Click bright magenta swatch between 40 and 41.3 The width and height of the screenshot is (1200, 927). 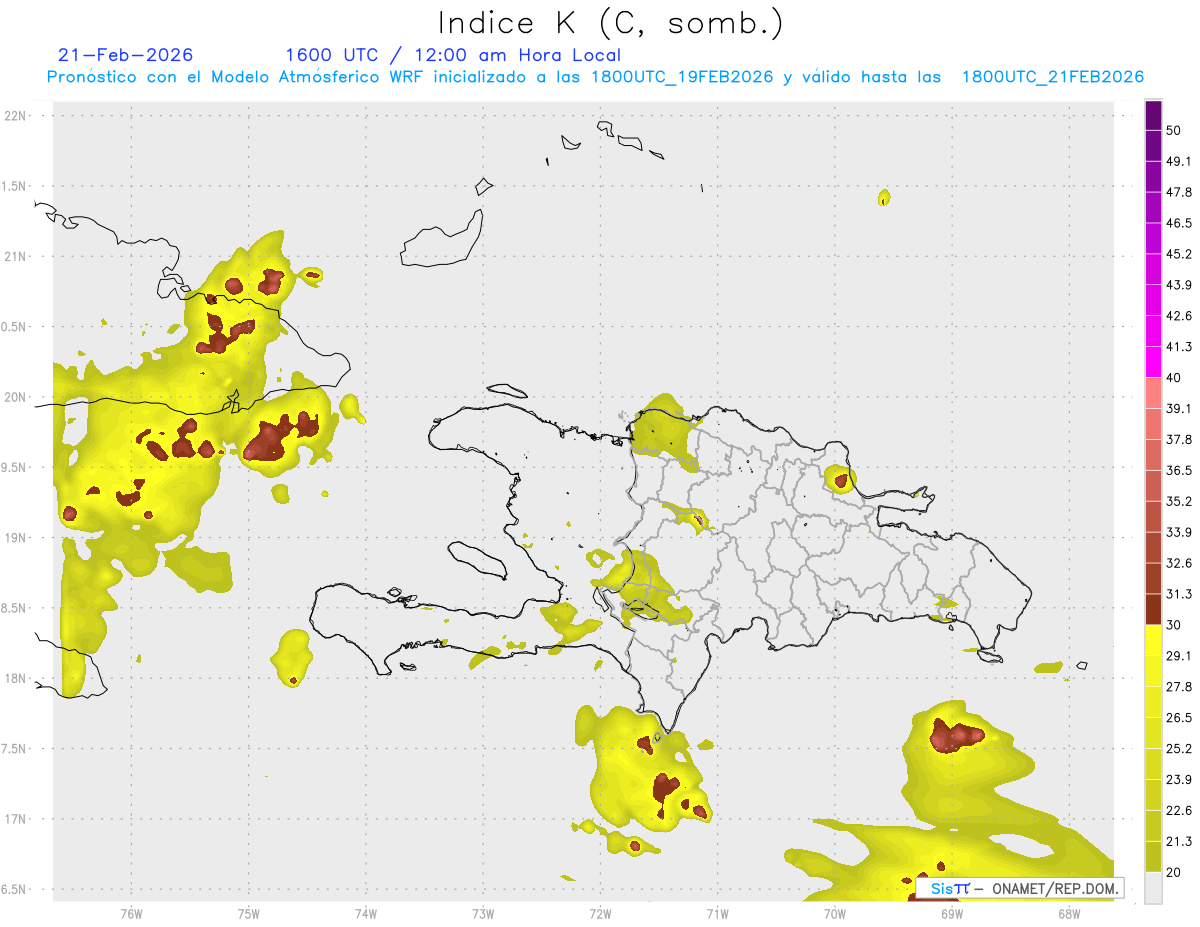point(1153,362)
